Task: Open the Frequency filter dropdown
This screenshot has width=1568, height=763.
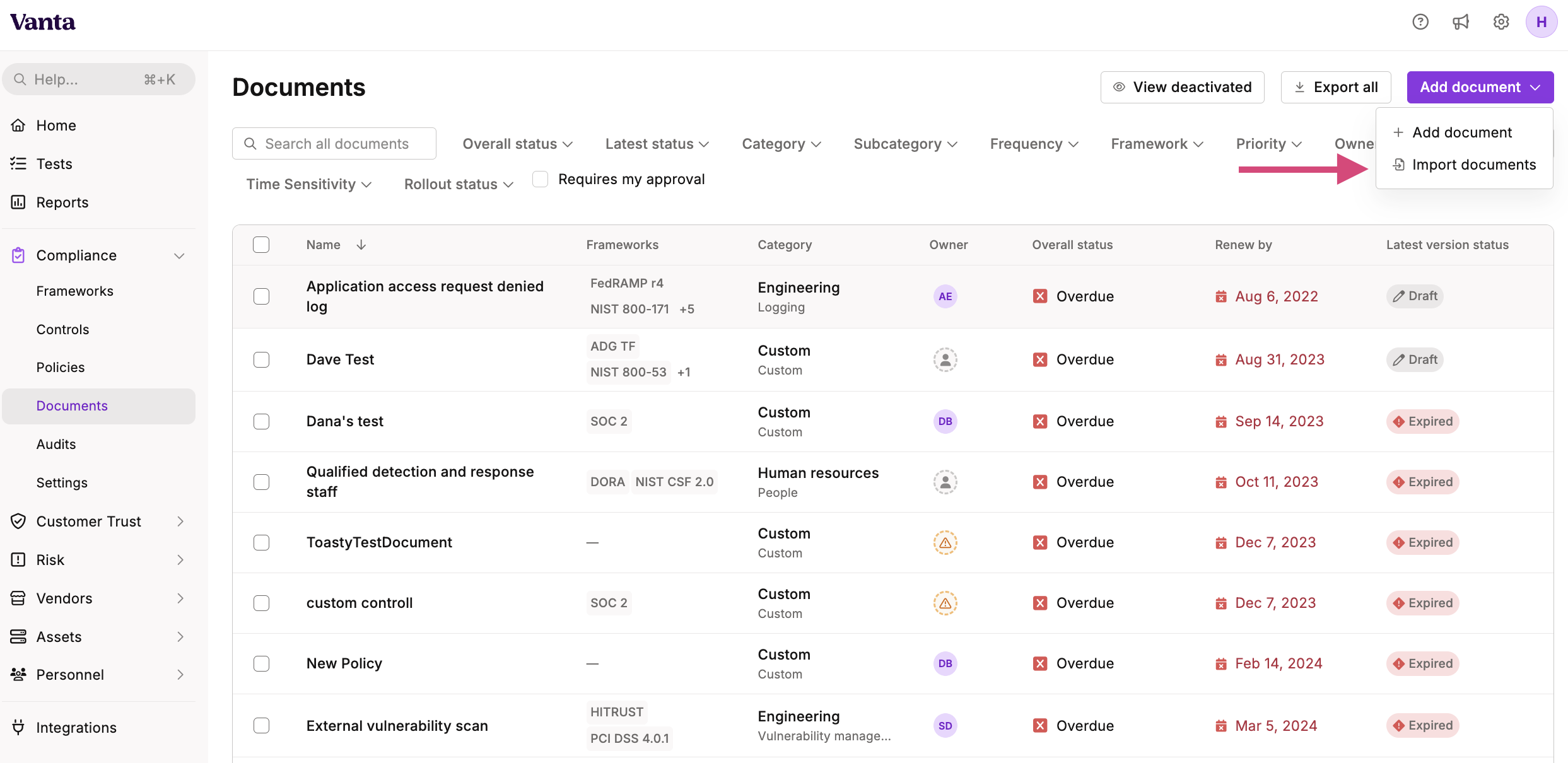Action: (x=1034, y=144)
